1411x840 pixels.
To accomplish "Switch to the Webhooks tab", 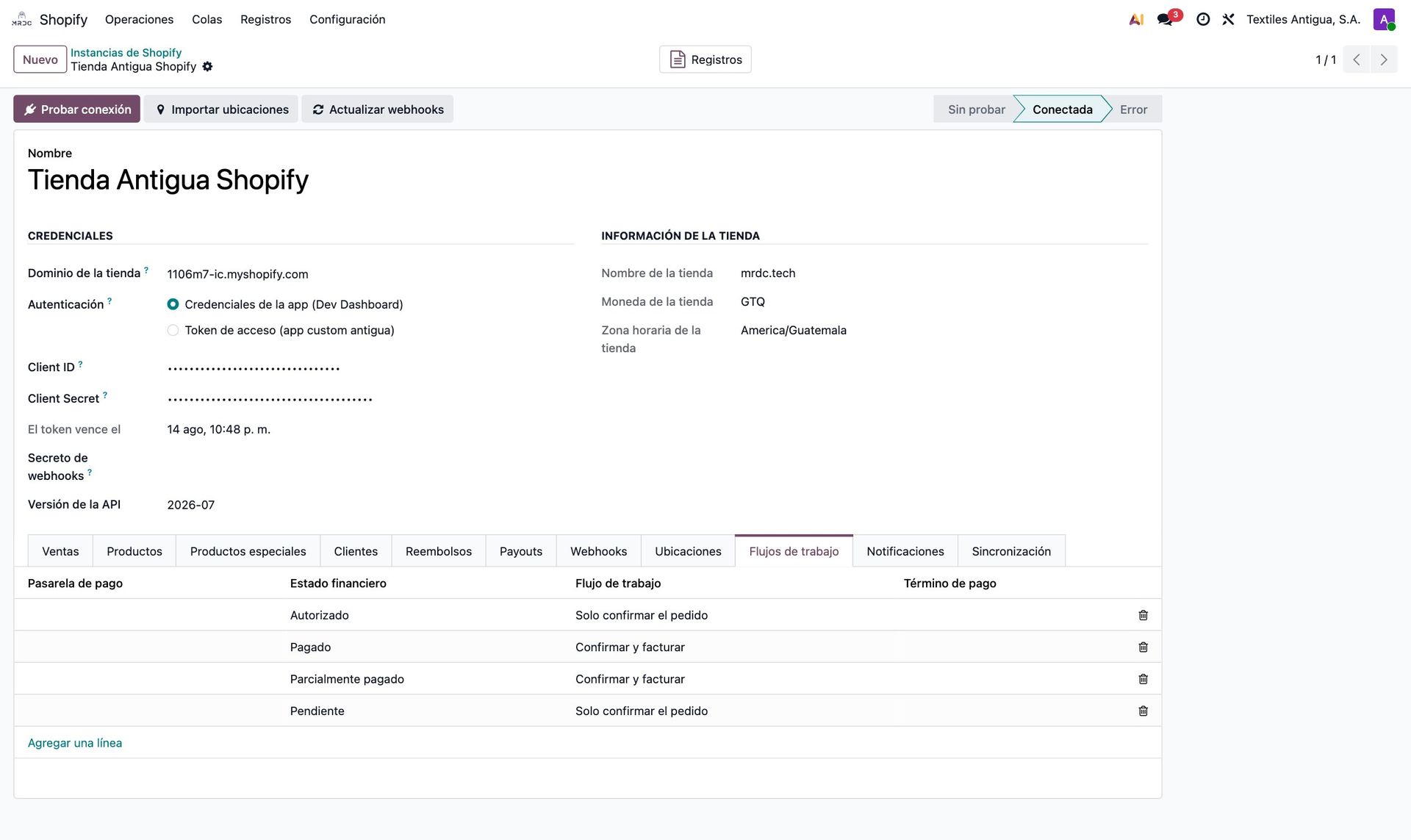I will tap(598, 551).
